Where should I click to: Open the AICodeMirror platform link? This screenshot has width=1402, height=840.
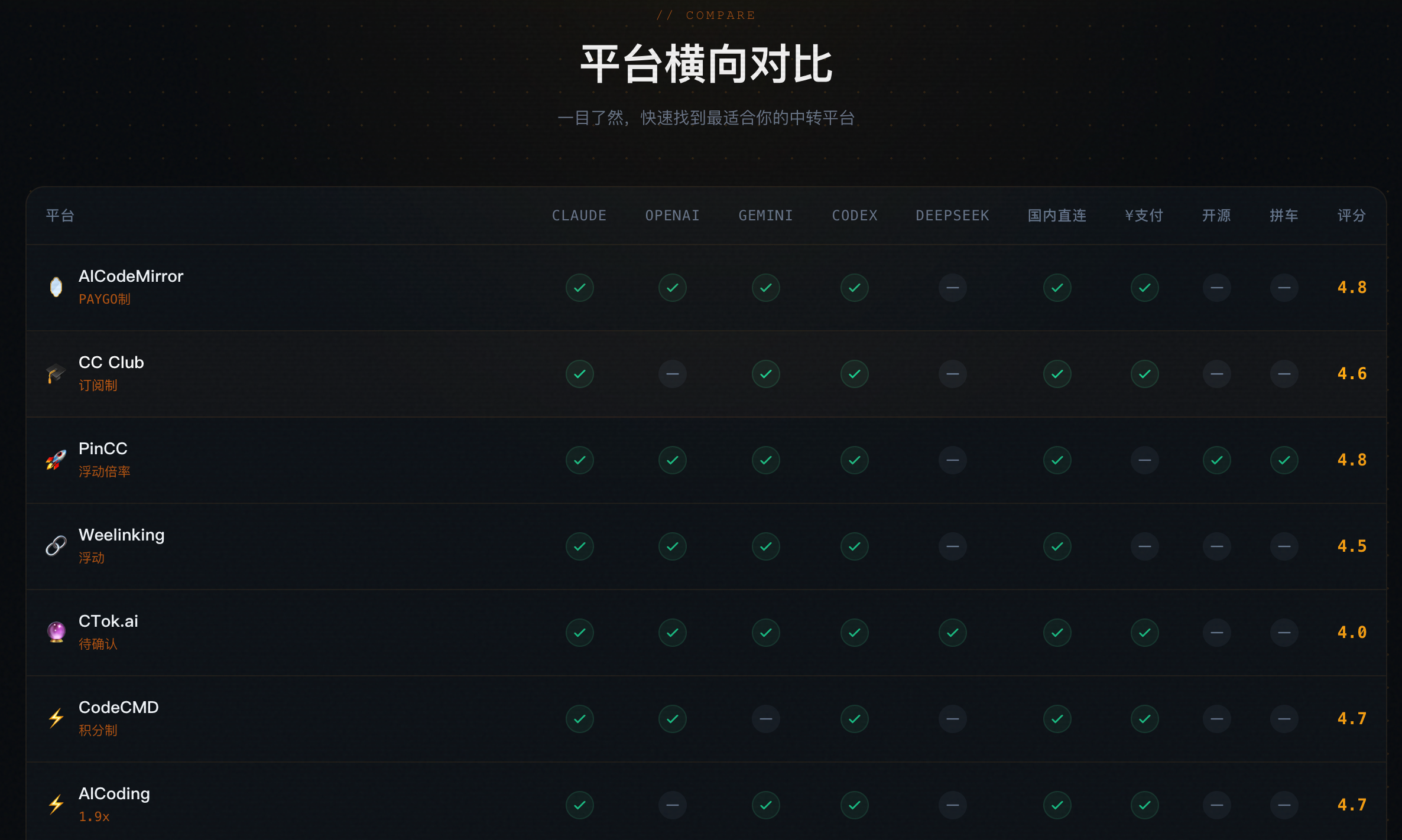click(131, 276)
